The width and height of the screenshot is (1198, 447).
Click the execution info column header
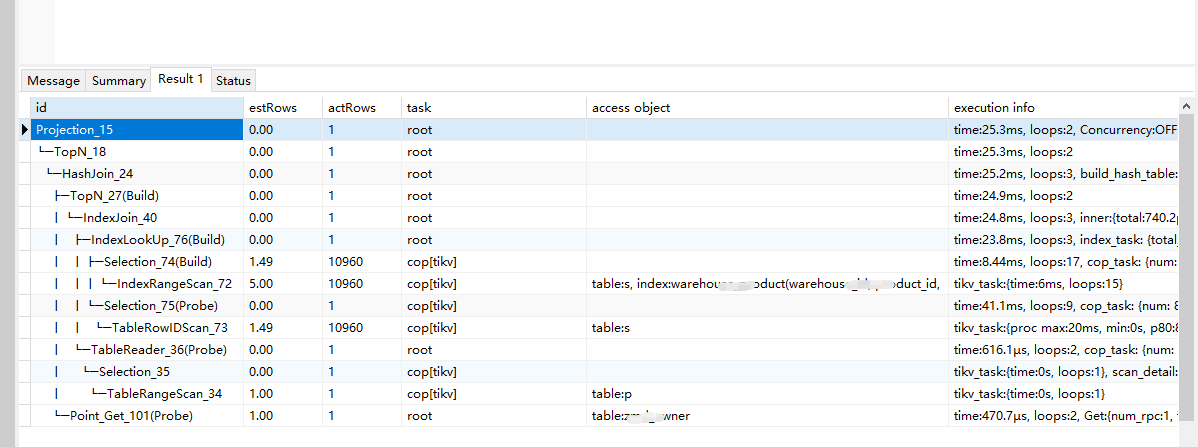1062,107
